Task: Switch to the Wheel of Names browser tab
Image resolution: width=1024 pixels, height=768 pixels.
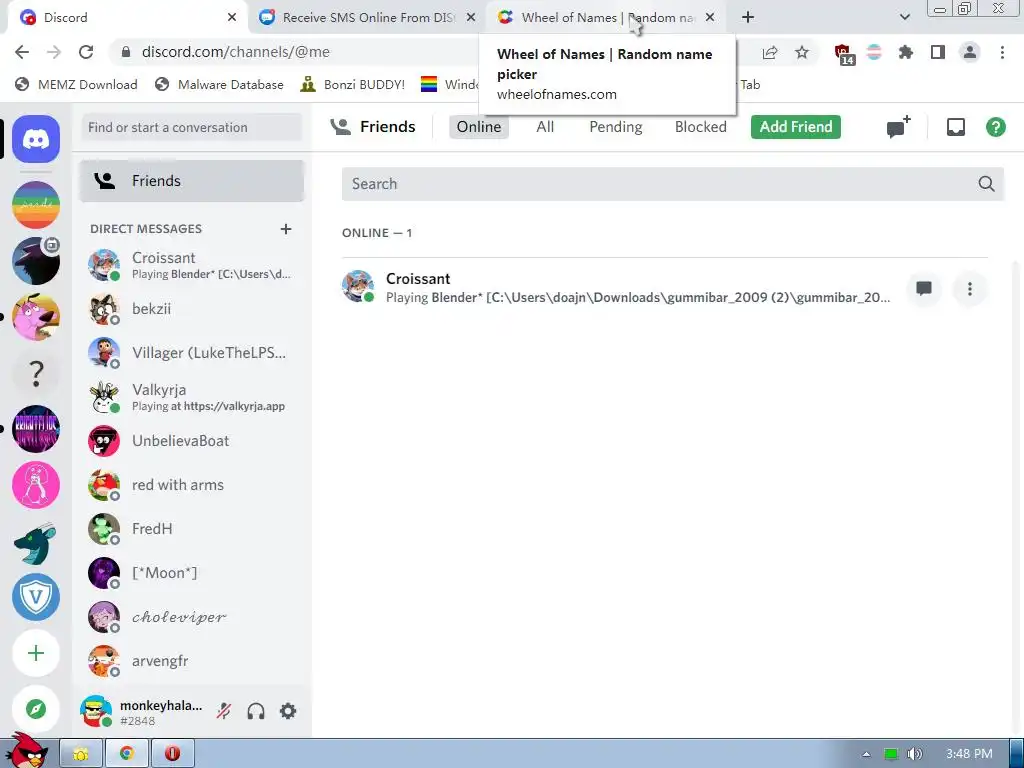Action: point(605,18)
